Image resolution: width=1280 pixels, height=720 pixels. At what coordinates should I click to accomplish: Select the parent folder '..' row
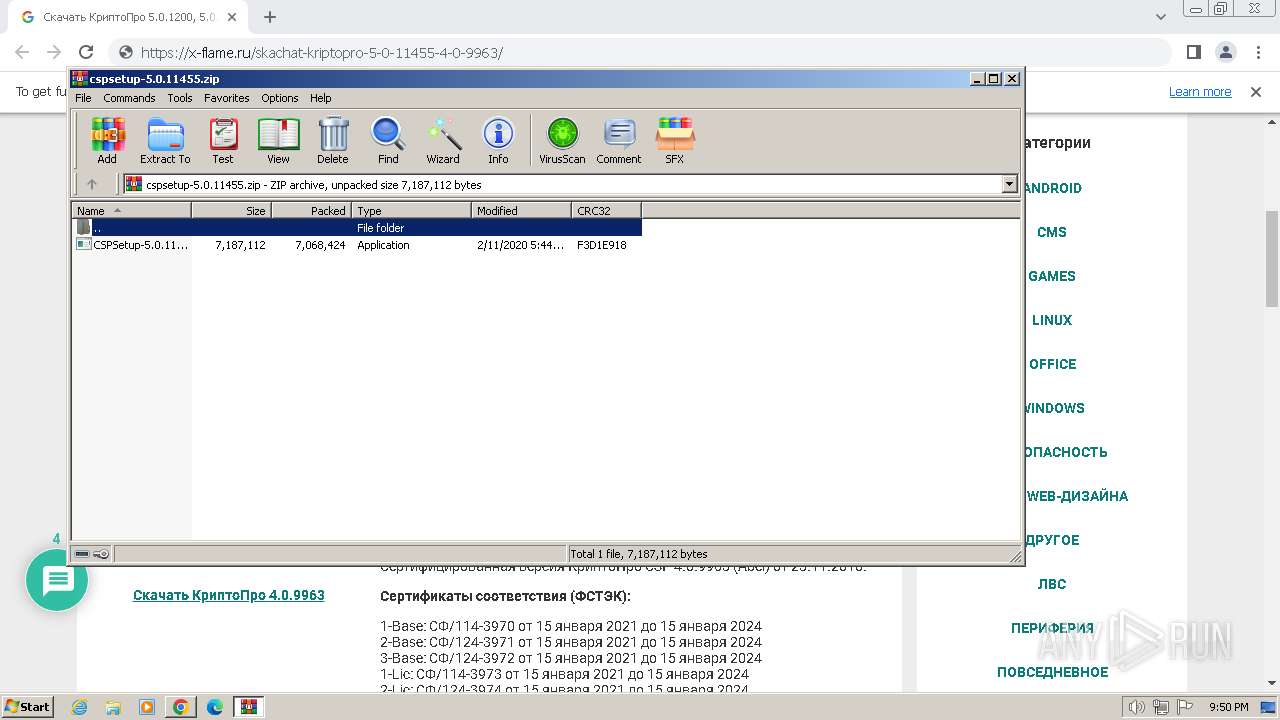click(357, 228)
